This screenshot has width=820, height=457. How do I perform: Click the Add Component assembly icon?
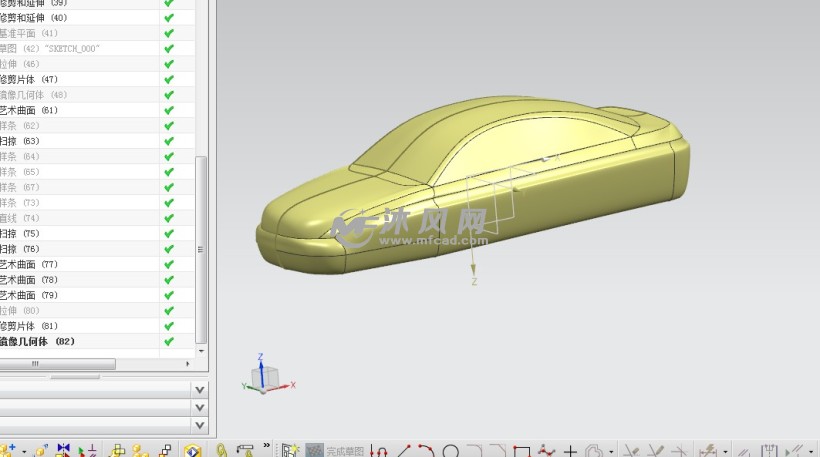[x=8, y=450]
